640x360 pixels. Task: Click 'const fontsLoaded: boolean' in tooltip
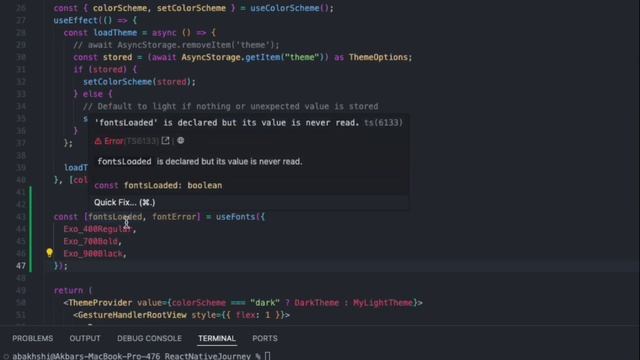158,185
